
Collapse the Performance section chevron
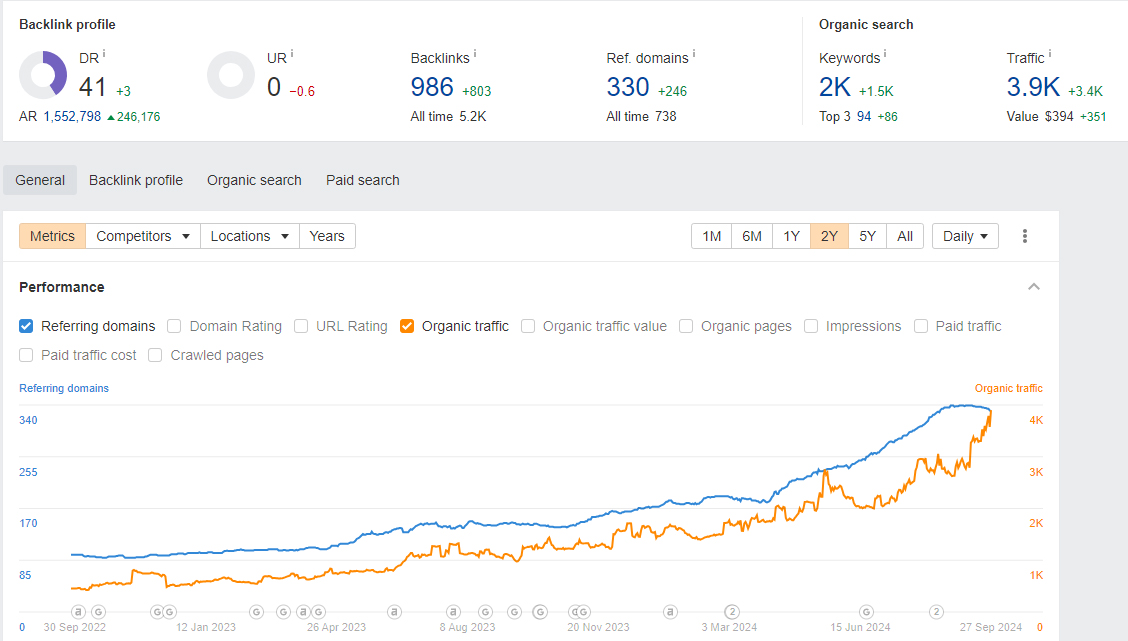point(1034,287)
